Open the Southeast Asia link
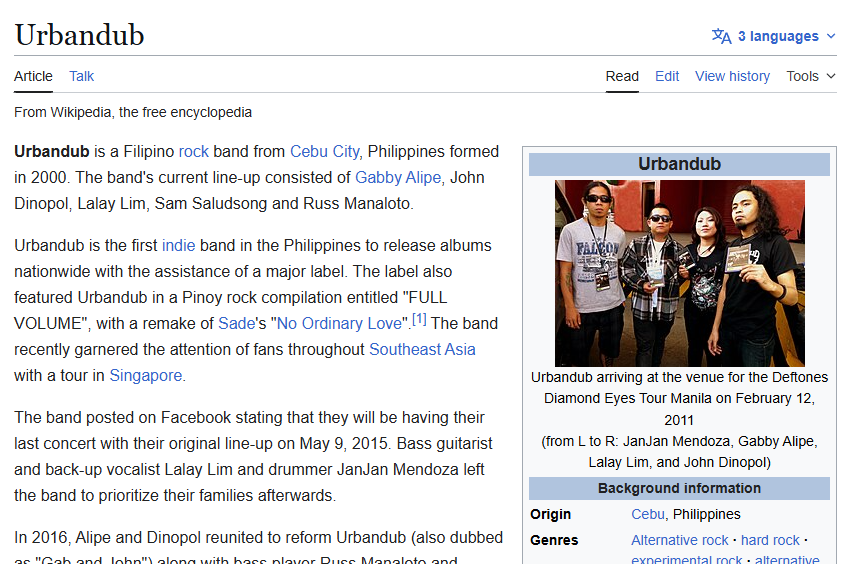844x564 pixels. [422, 349]
